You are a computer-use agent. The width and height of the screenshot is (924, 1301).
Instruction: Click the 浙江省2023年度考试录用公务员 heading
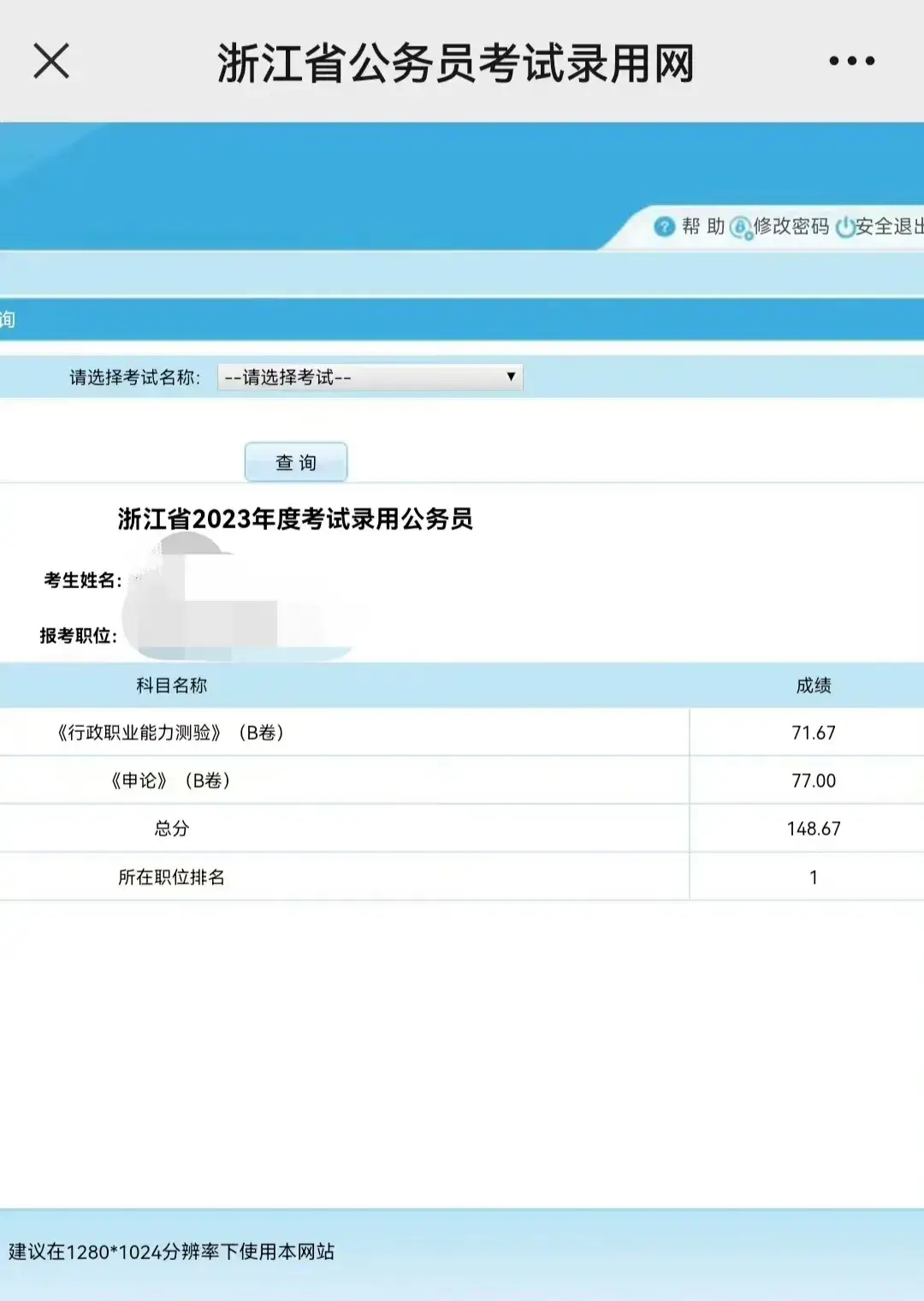pos(297,516)
